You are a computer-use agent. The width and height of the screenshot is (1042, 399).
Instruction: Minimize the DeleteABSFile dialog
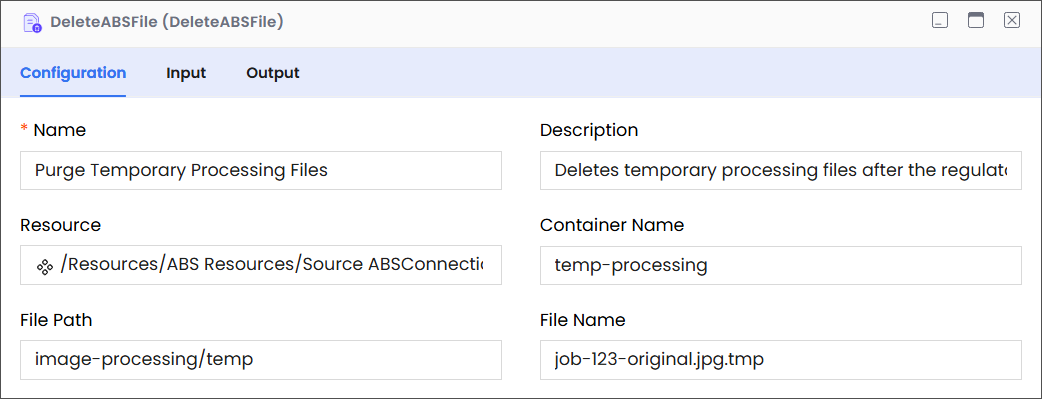point(940,21)
